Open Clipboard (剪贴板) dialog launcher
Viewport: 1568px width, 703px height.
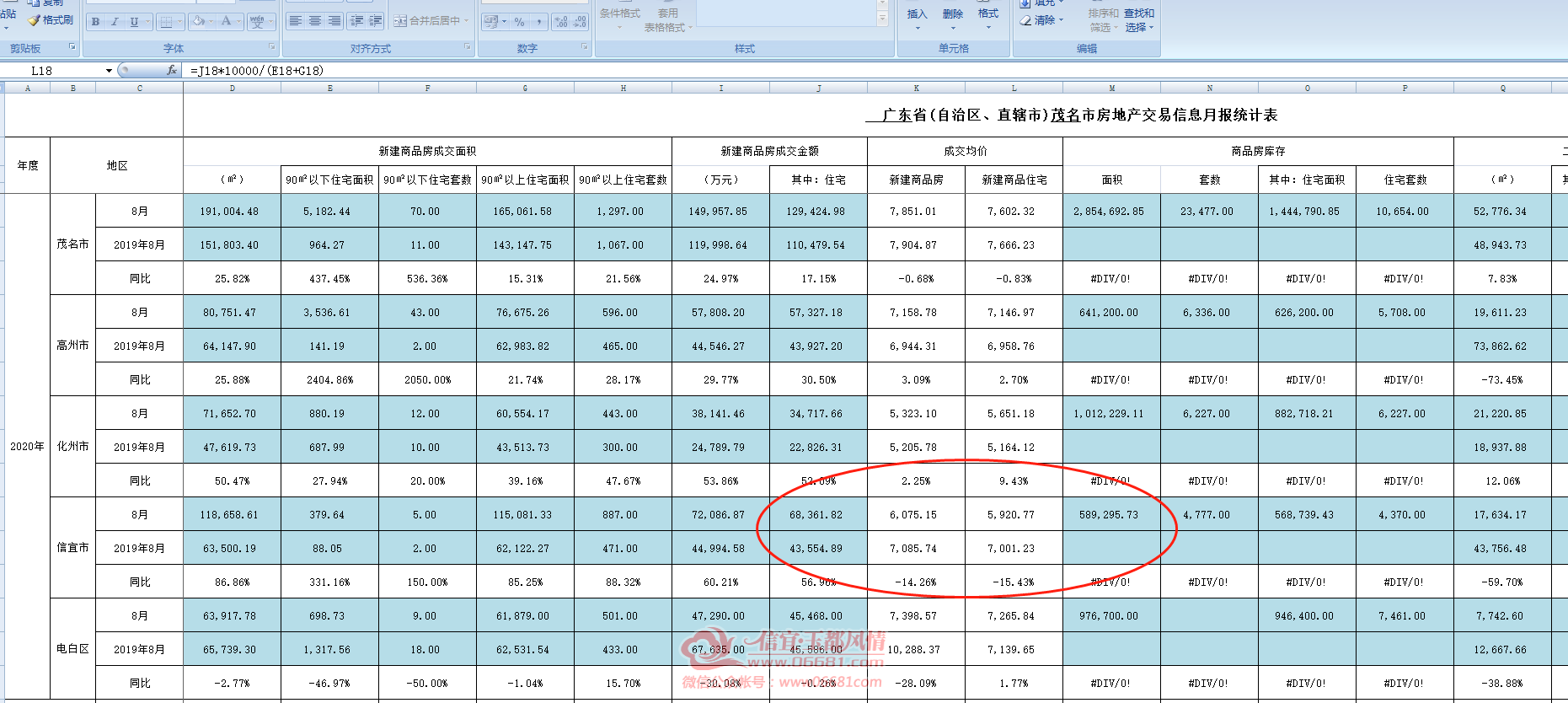(72, 46)
